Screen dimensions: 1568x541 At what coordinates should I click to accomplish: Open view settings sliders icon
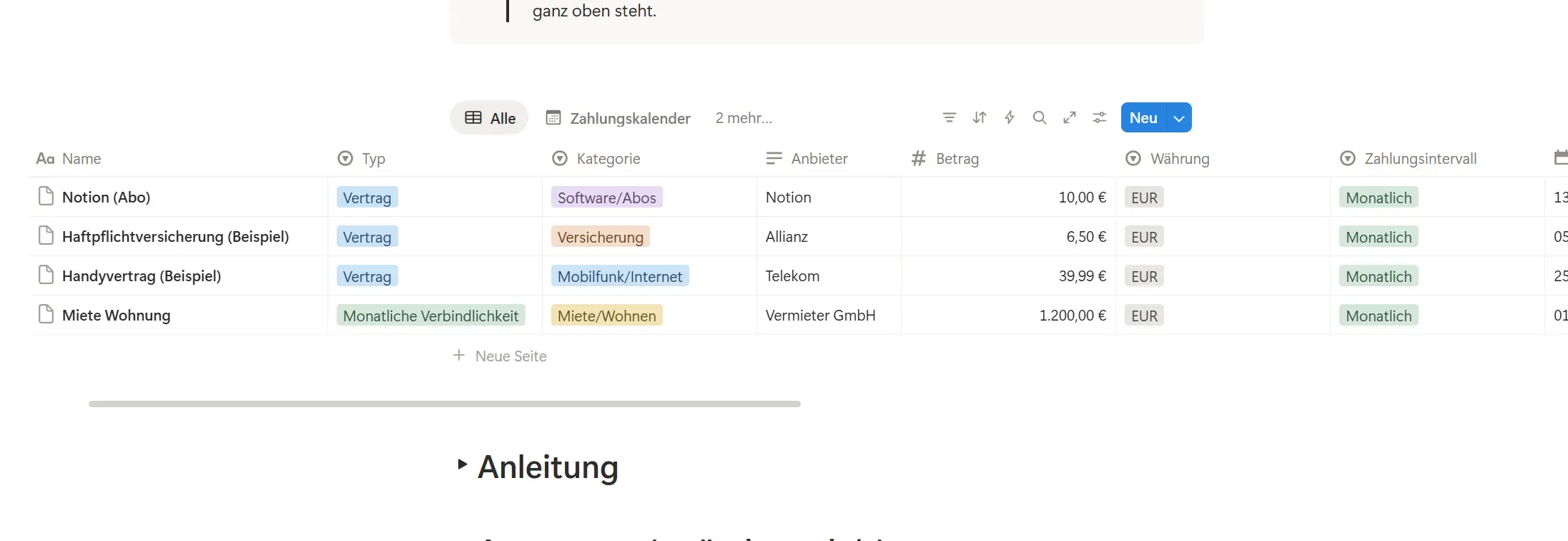(x=1100, y=118)
